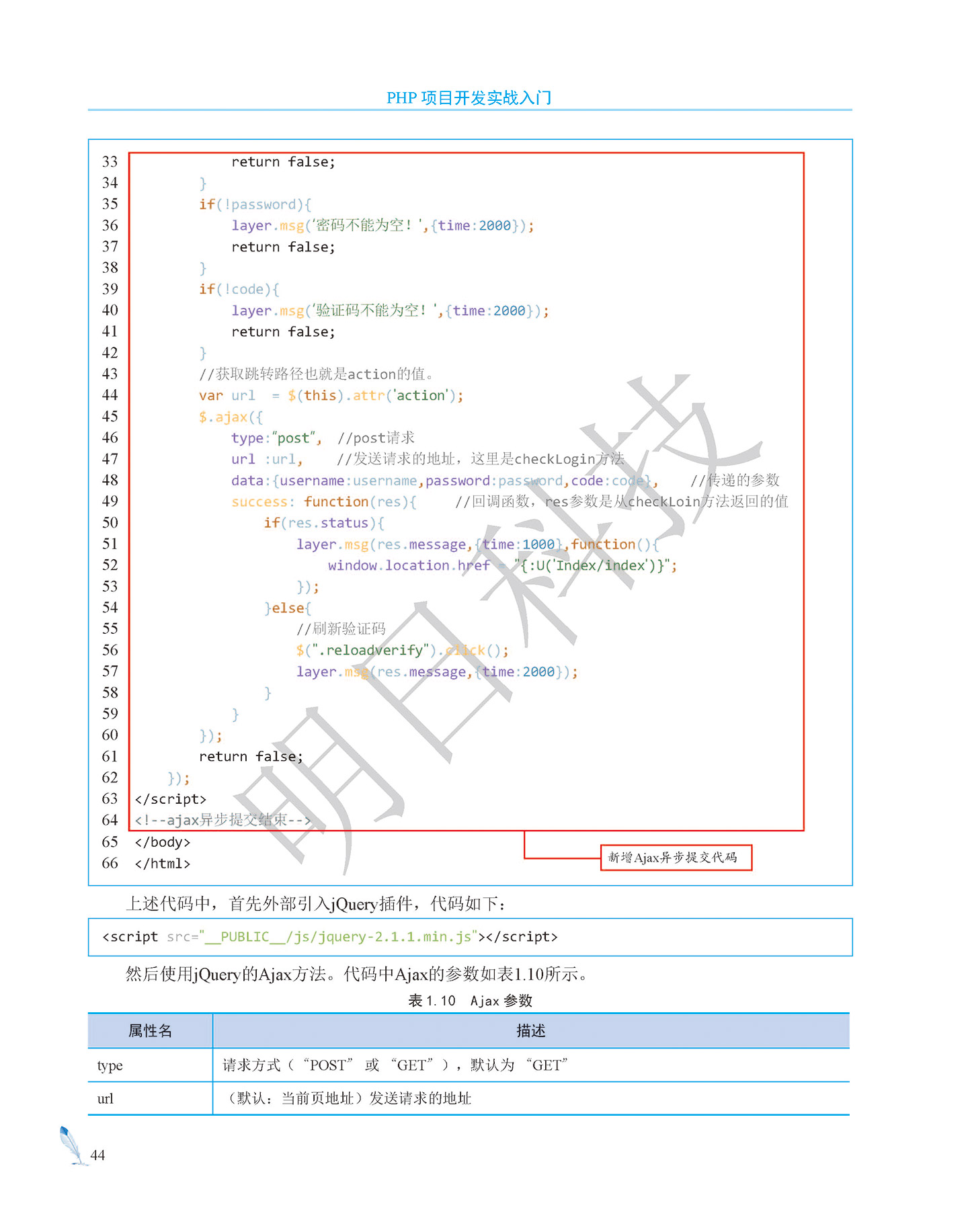This screenshot has width=968, height=1232.
Task: Click the code 'if(!password){'
Action: coord(255,204)
